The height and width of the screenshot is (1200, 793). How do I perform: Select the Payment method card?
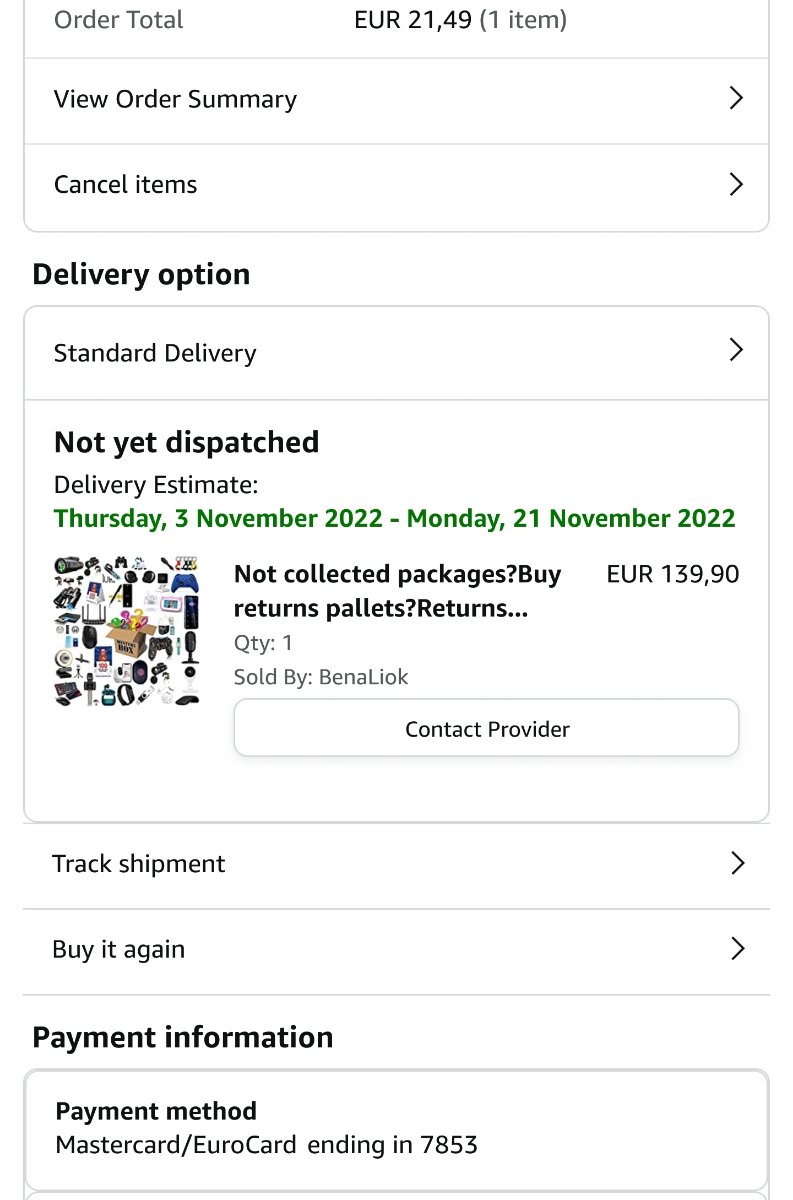tap(396, 1128)
